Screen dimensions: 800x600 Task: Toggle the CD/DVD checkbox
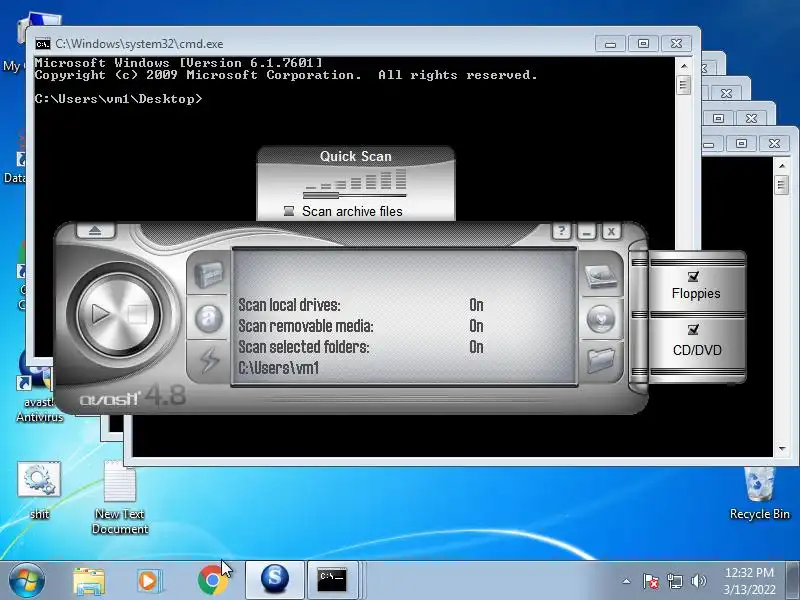(x=693, y=330)
